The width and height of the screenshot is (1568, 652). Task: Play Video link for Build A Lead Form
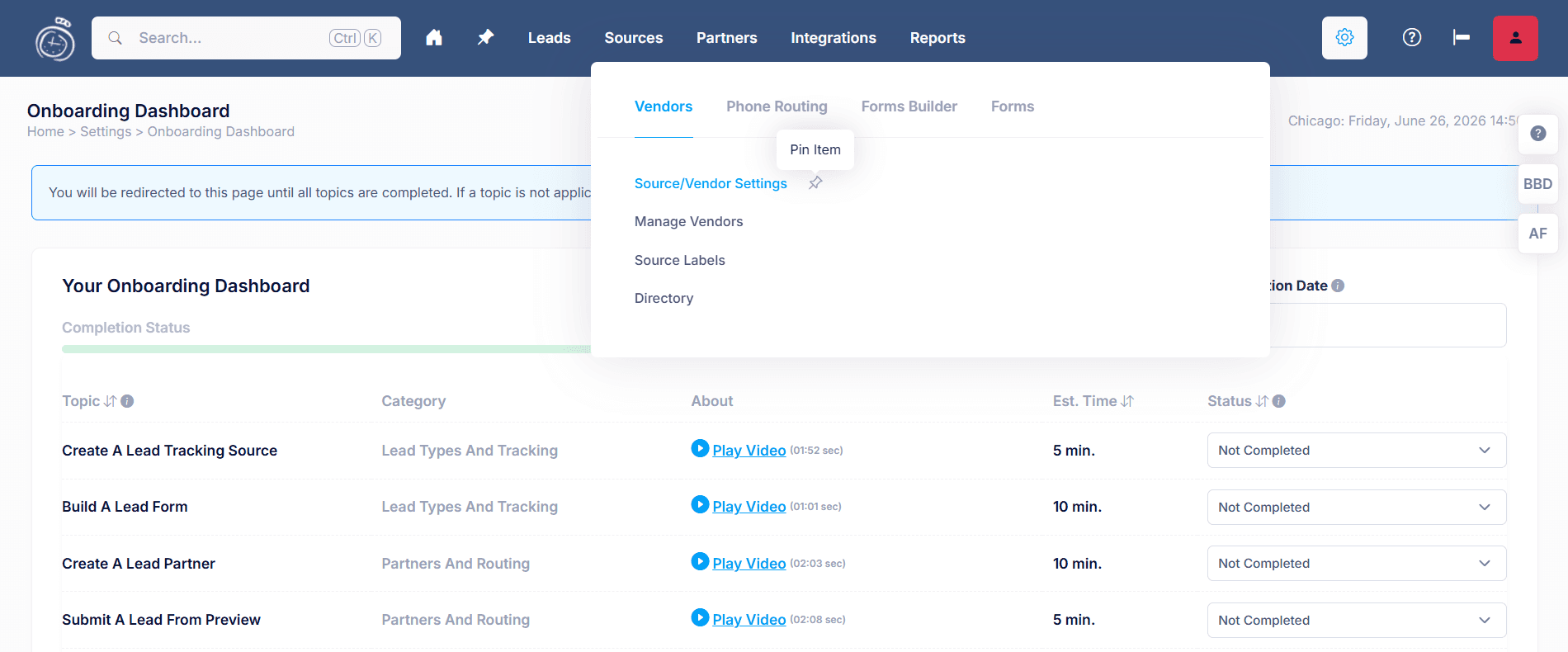(749, 507)
